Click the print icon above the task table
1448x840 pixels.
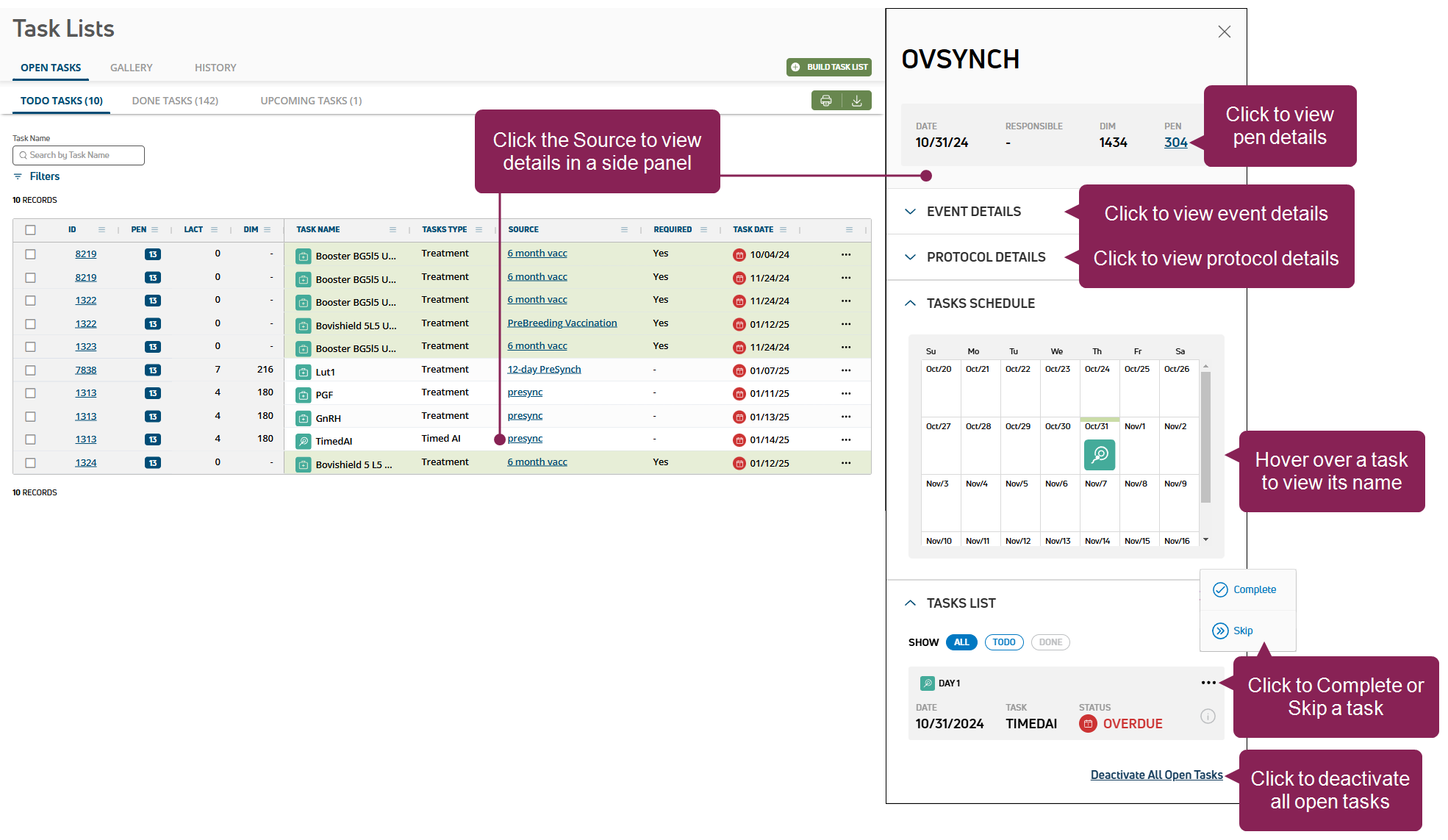click(x=825, y=100)
